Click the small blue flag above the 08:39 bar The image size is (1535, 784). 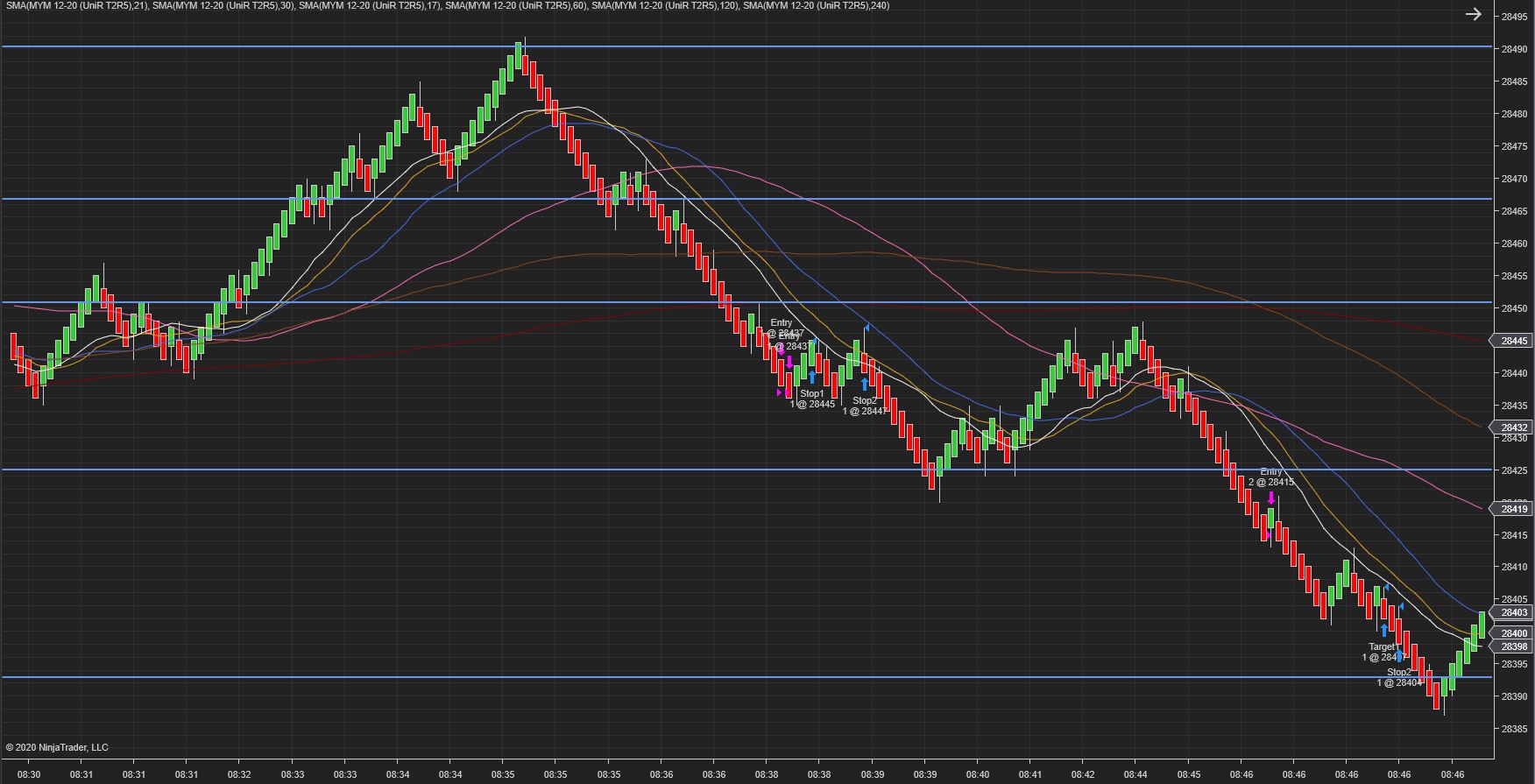[867, 327]
